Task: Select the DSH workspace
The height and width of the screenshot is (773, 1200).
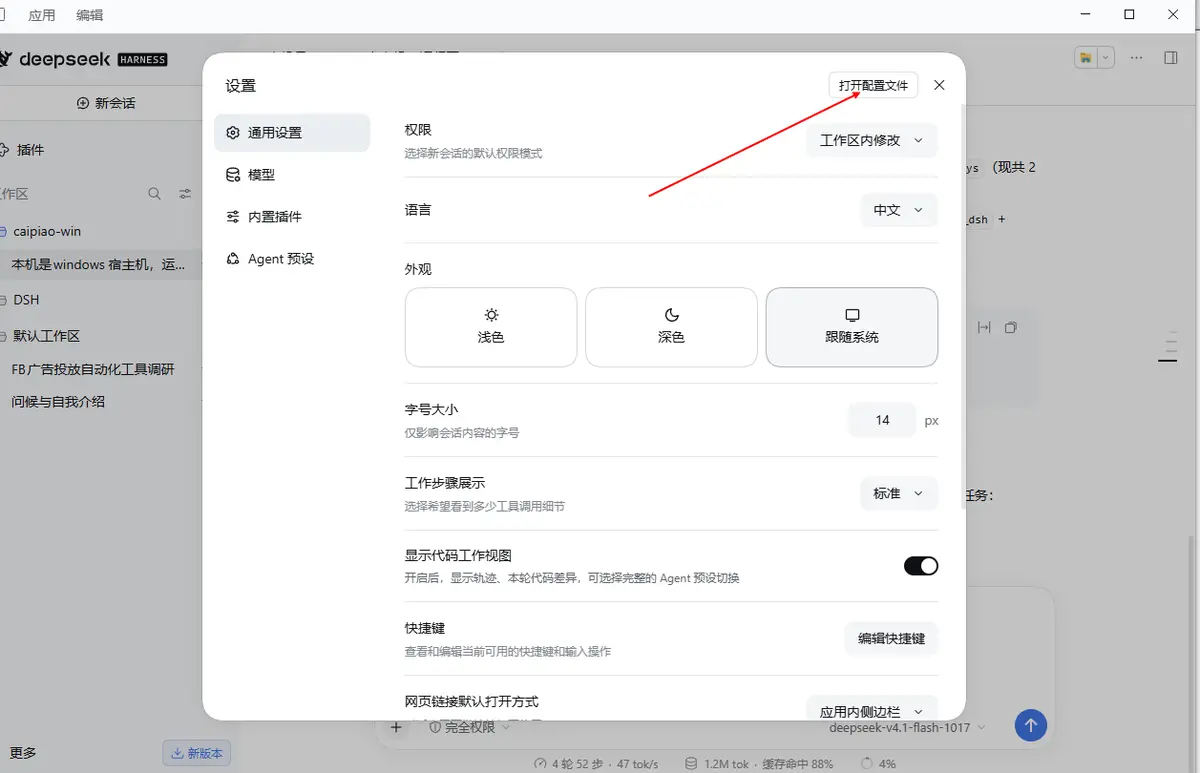Action: click(26, 299)
